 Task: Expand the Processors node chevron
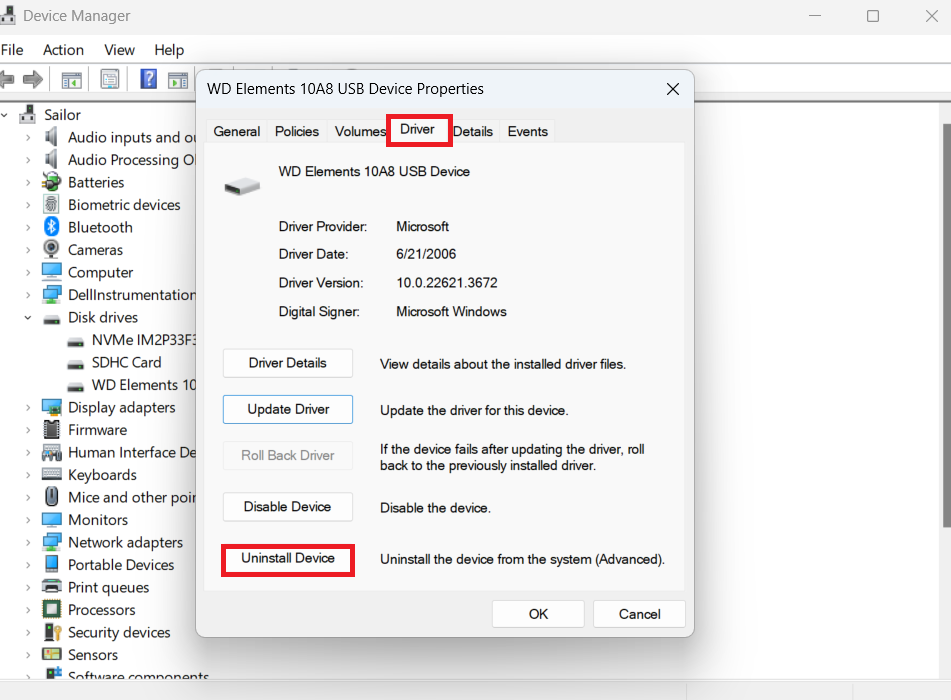coord(28,610)
